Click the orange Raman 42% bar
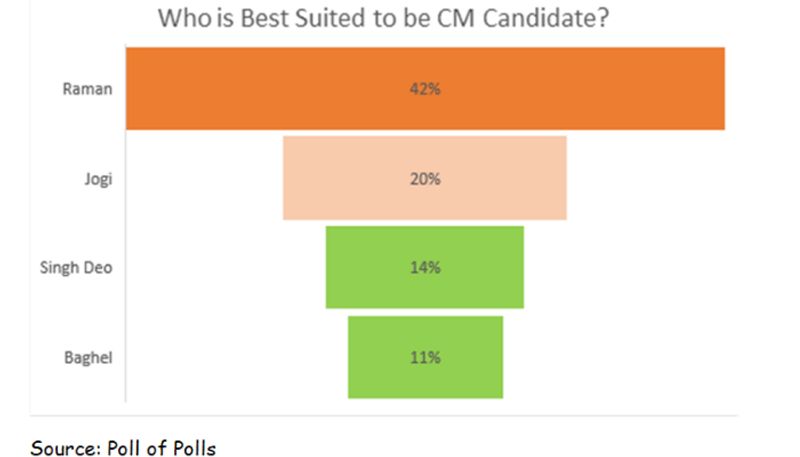The height and width of the screenshot is (457, 800). pos(425,89)
